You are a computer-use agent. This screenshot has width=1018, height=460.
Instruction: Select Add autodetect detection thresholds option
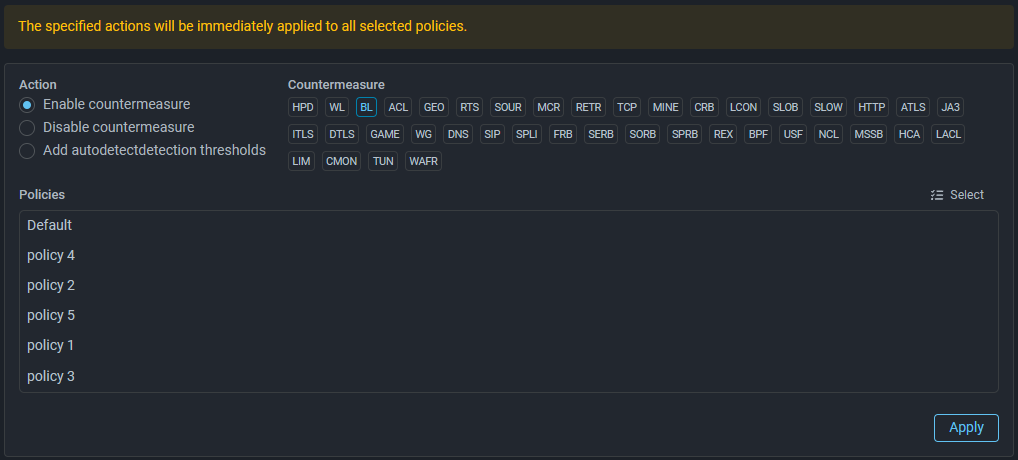click(28, 151)
